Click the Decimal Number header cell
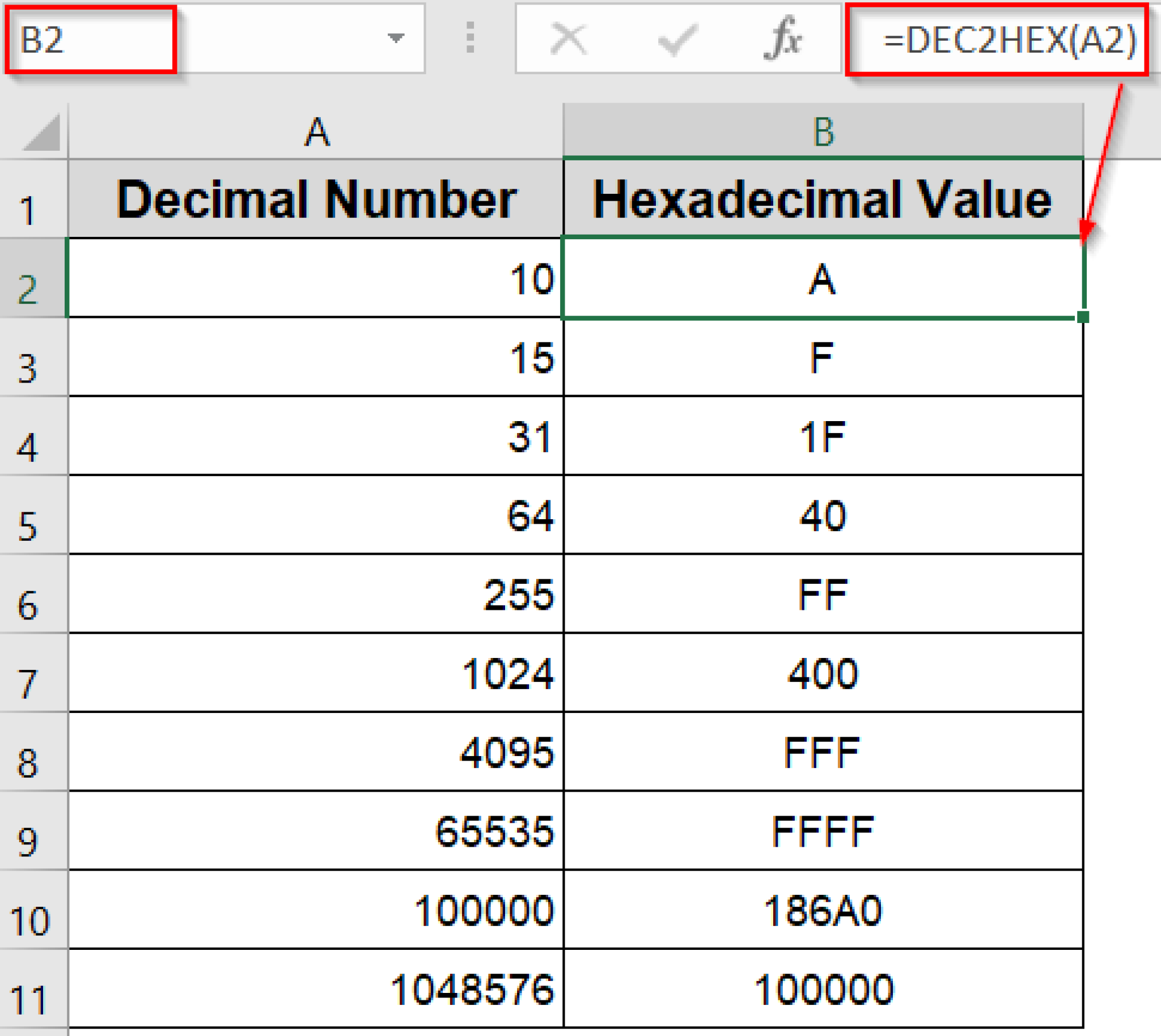Image resolution: width=1161 pixels, height=1036 pixels. coord(316,199)
